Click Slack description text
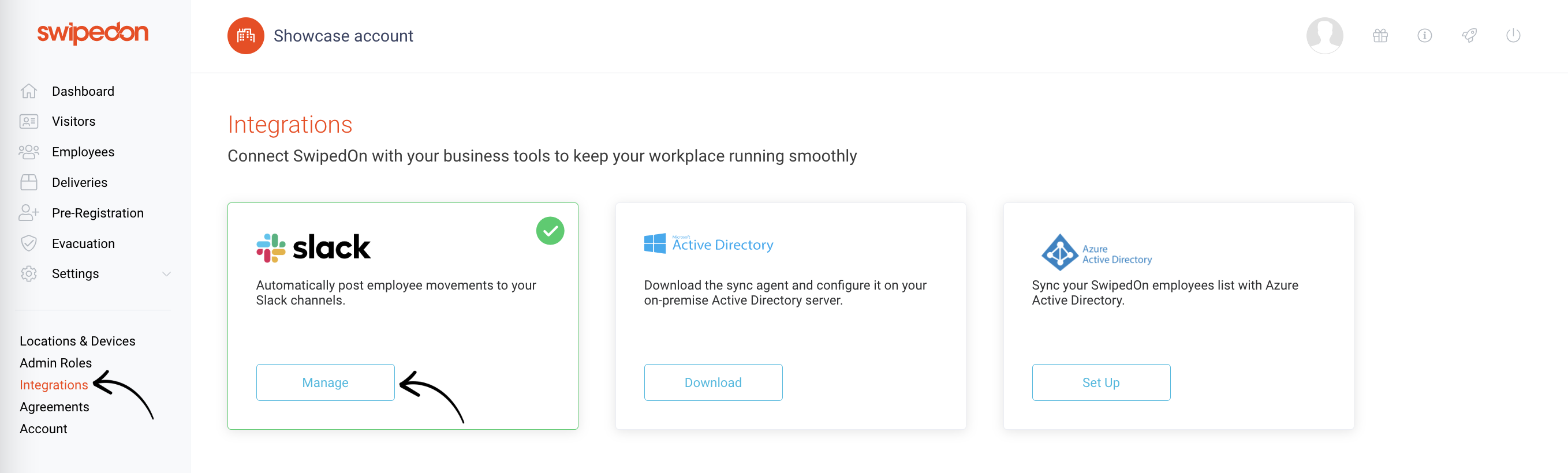Screen dimensions: 1568x473 (x=395, y=292)
